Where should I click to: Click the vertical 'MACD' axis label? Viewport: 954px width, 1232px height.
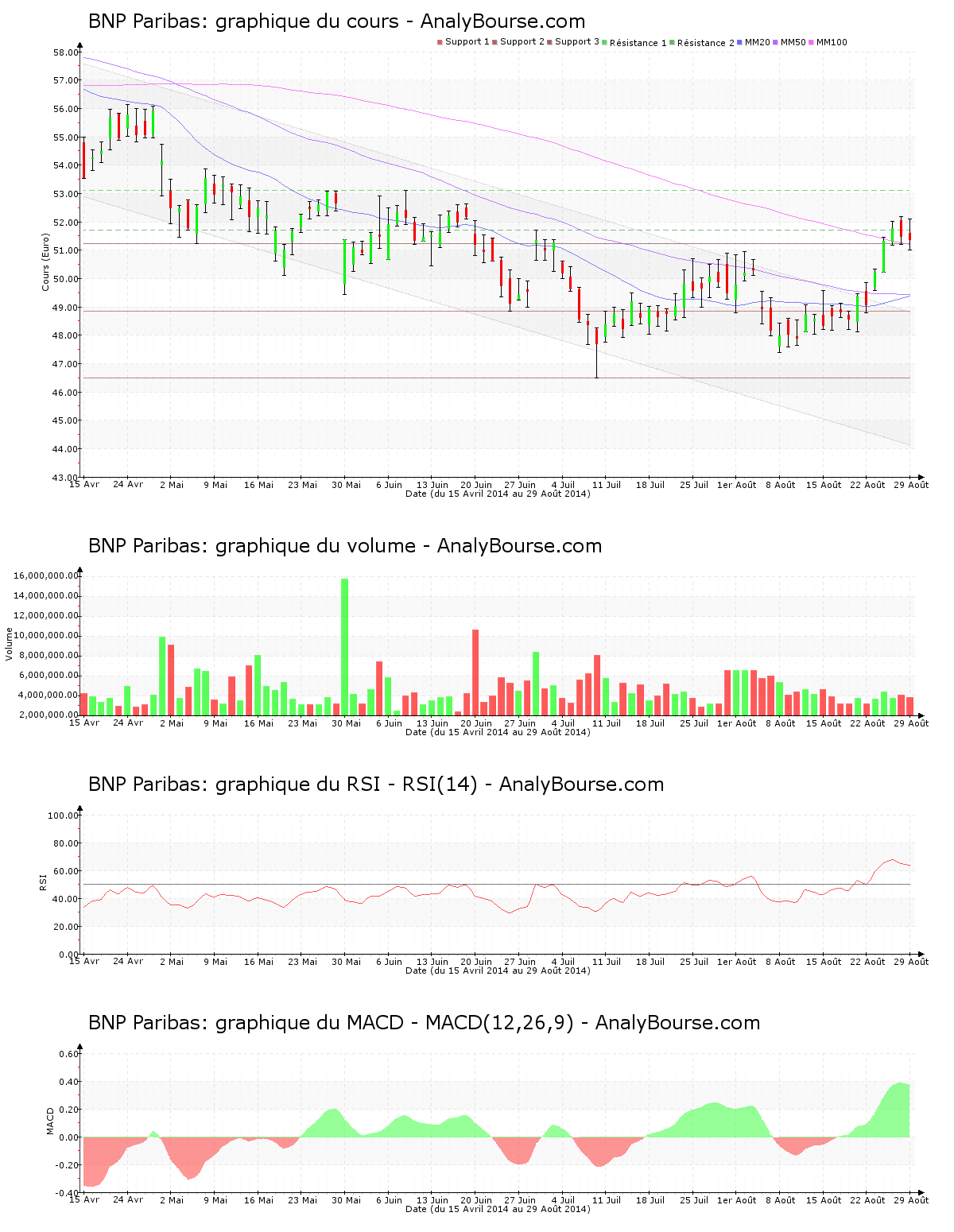coord(51,1121)
